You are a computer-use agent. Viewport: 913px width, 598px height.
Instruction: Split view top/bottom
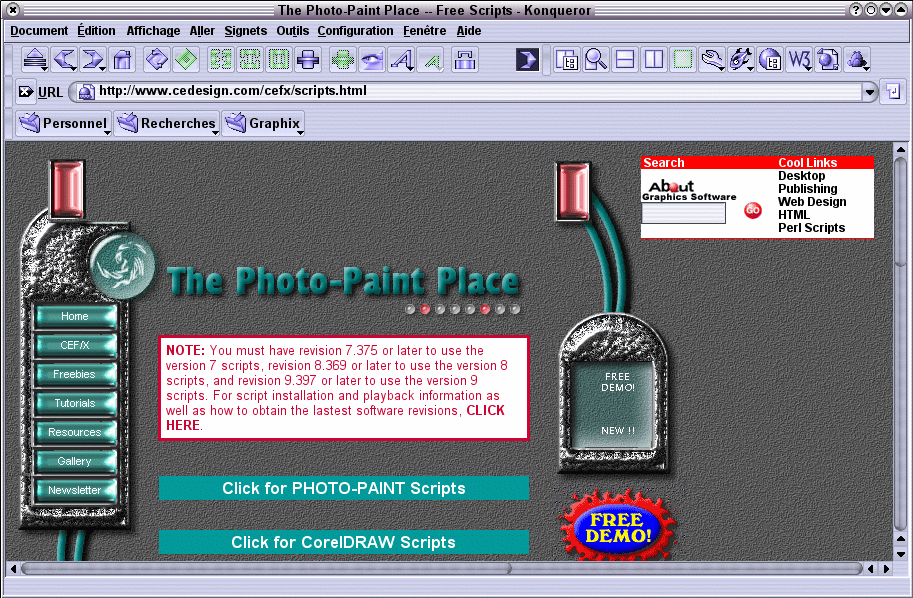click(625, 59)
